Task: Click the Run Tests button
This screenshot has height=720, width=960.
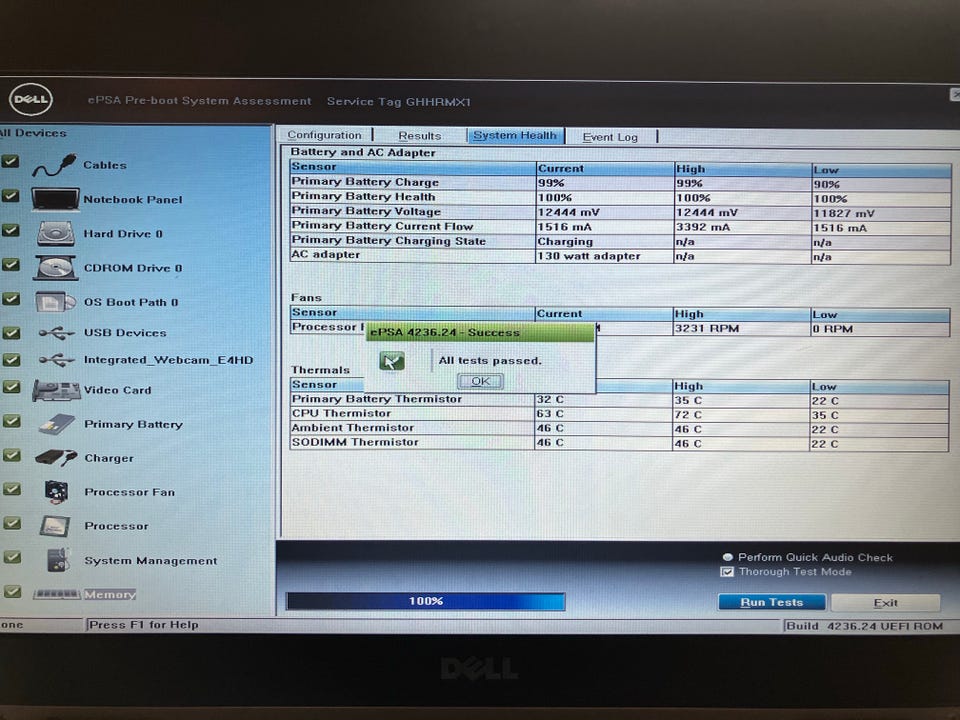Action: 771,602
